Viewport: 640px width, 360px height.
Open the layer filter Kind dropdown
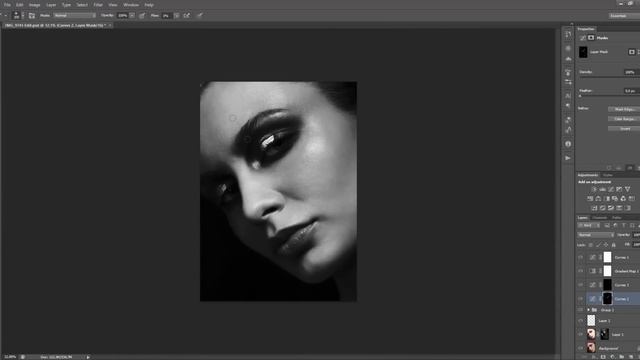[588, 226]
